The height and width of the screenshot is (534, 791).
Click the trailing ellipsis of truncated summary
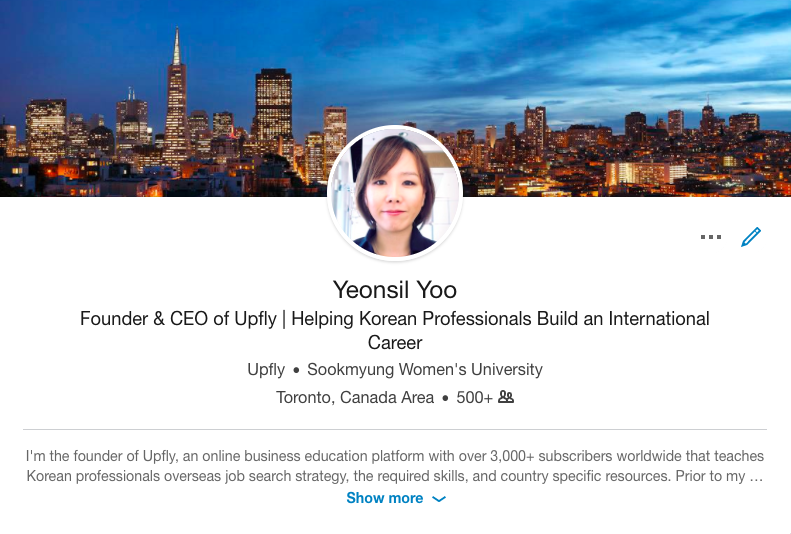pos(756,477)
